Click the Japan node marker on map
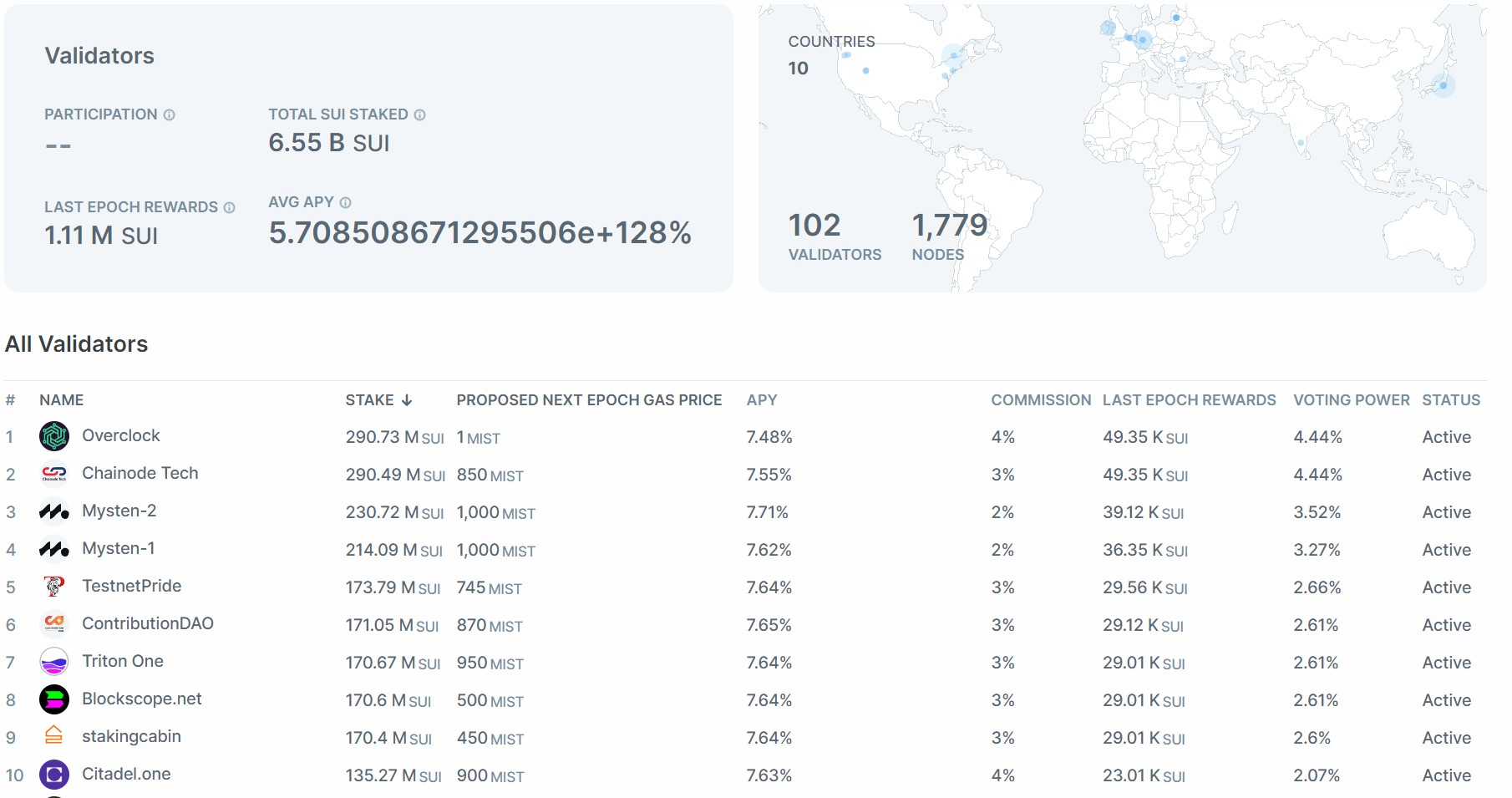 [x=1443, y=85]
